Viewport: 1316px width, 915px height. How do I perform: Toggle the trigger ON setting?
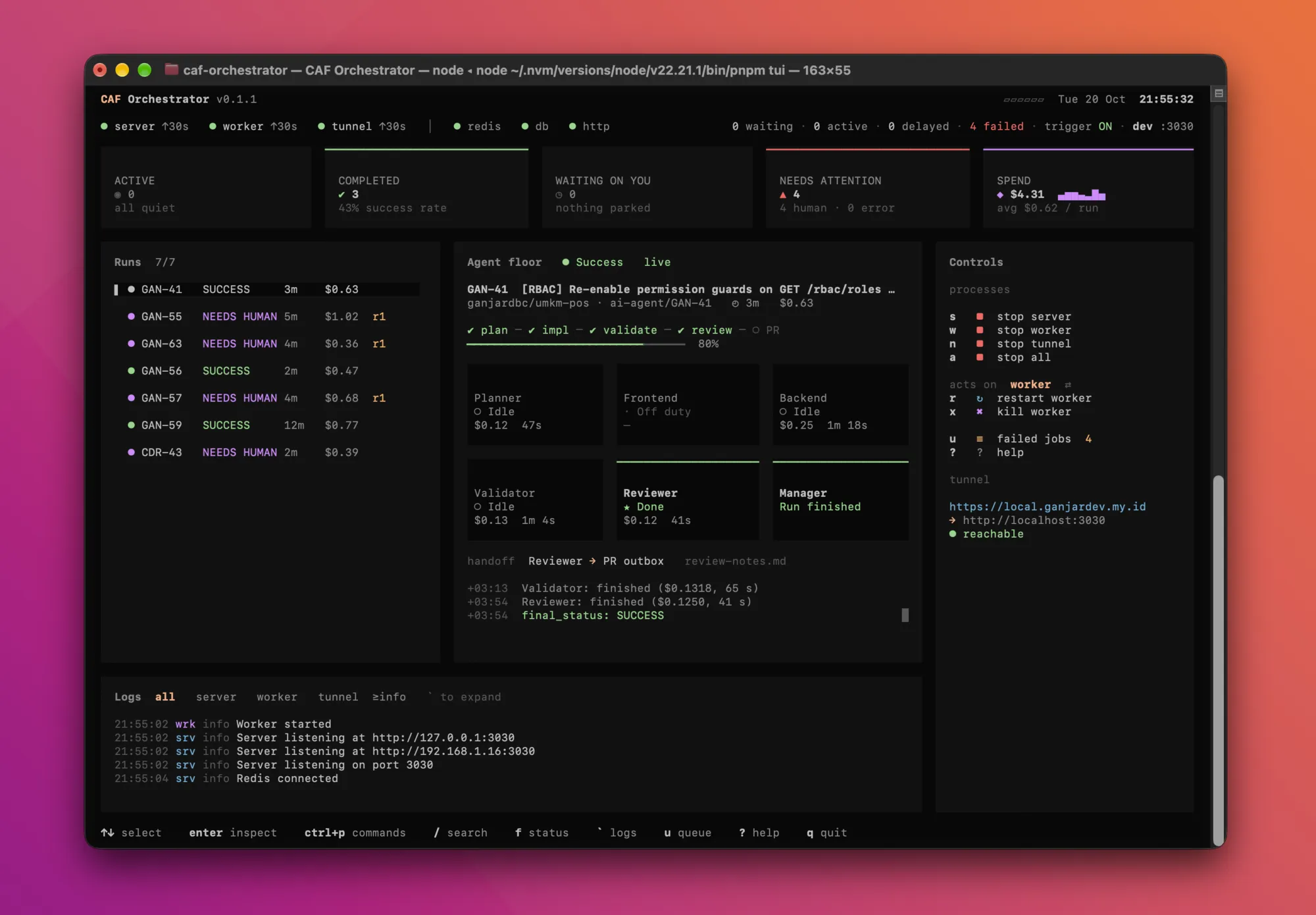[x=1078, y=126]
